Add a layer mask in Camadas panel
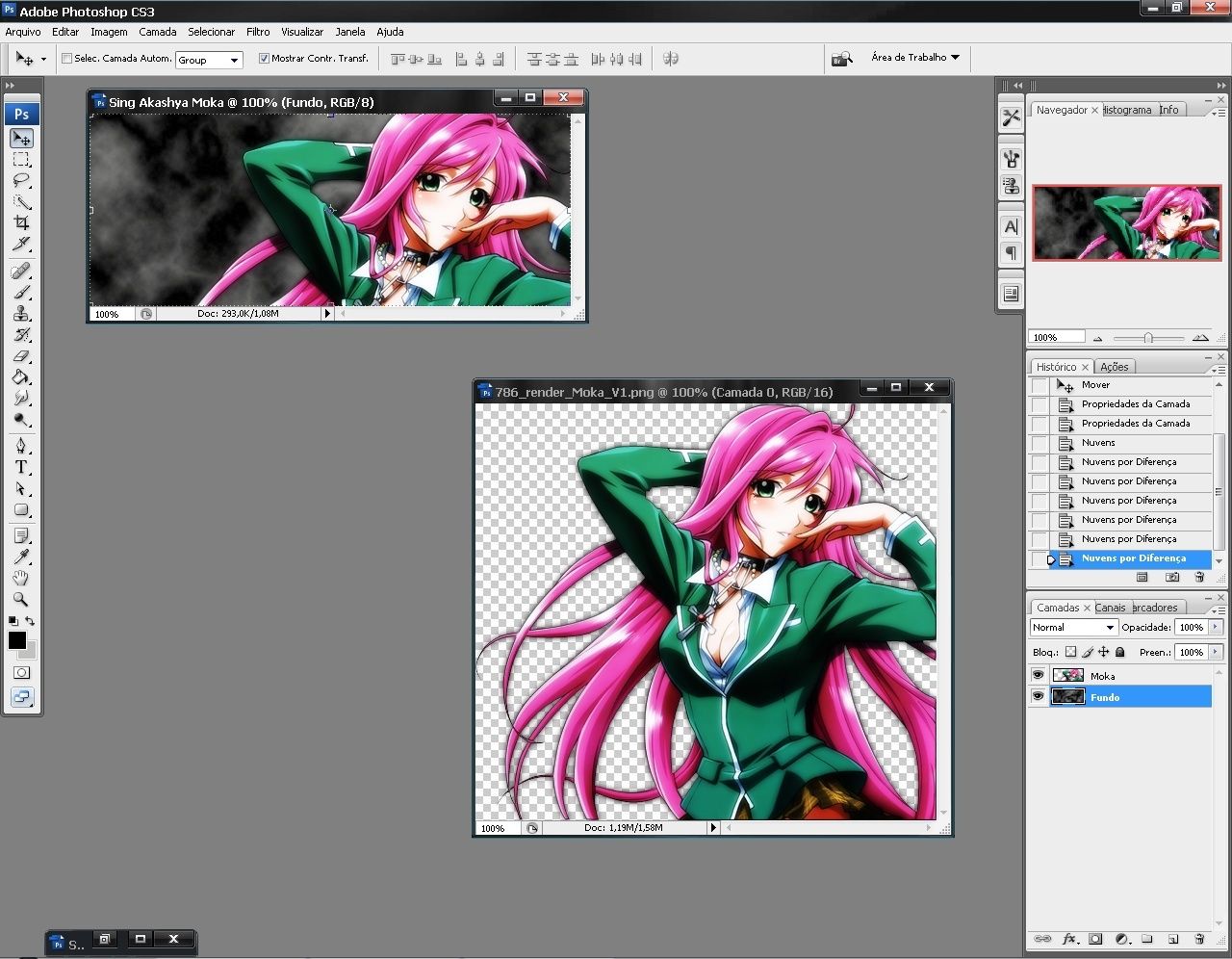 click(x=1095, y=939)
